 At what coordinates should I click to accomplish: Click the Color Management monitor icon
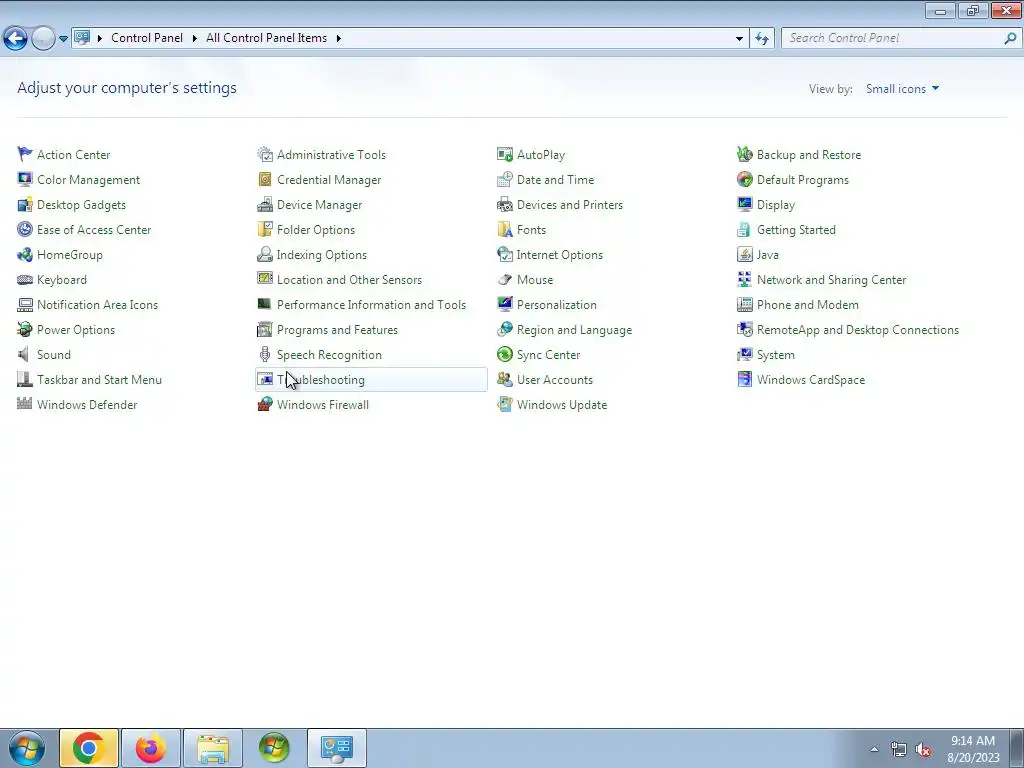(x=25, y=179)
